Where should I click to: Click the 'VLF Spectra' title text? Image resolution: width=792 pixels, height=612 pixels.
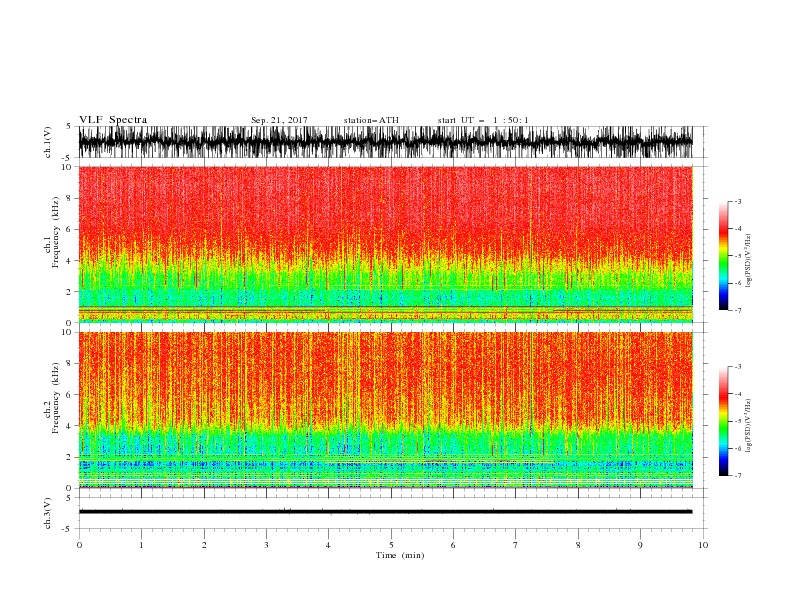[x=113, y=120]
